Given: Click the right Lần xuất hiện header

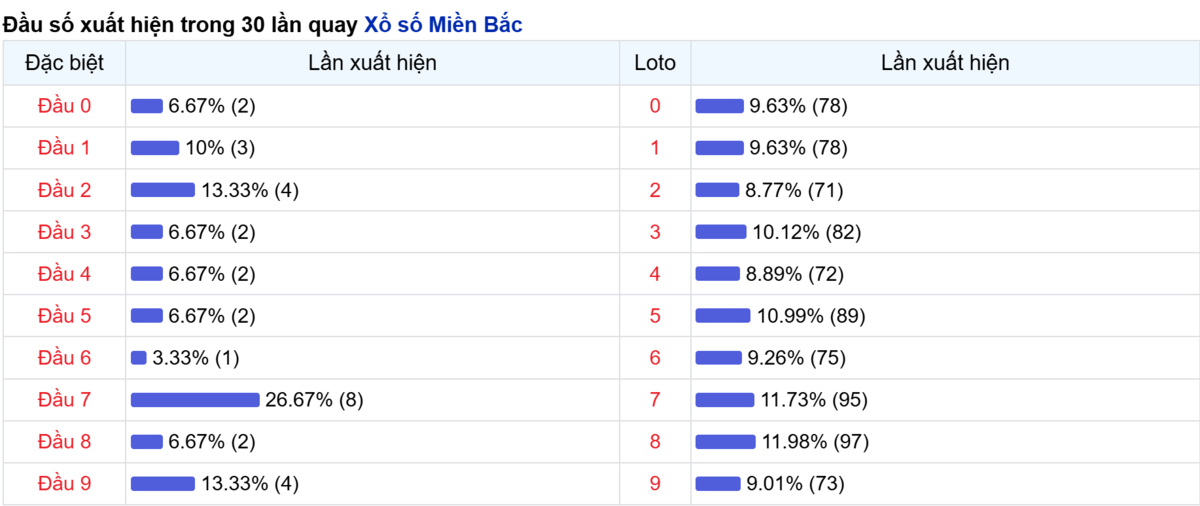Looking at the screenshot, I should tap(945, 63).
